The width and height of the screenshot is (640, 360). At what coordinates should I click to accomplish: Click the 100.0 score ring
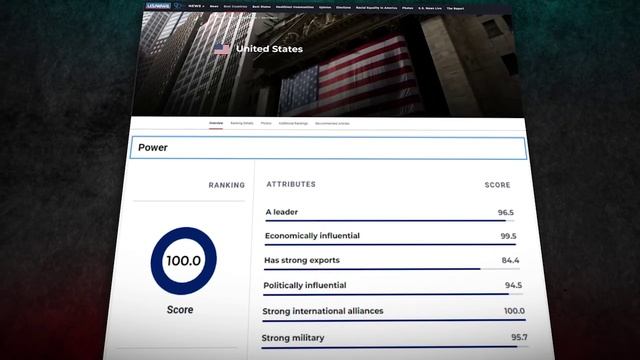point(184,261)
